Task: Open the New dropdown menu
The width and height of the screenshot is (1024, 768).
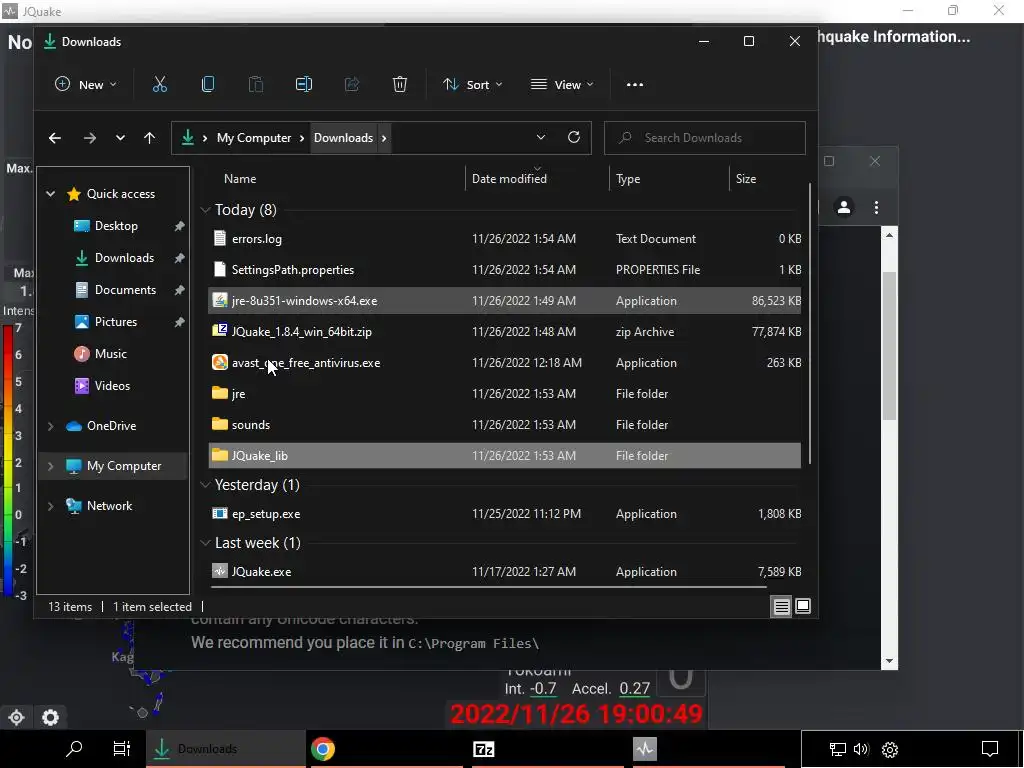Action: pyautogui.click(x=86, y=84)
